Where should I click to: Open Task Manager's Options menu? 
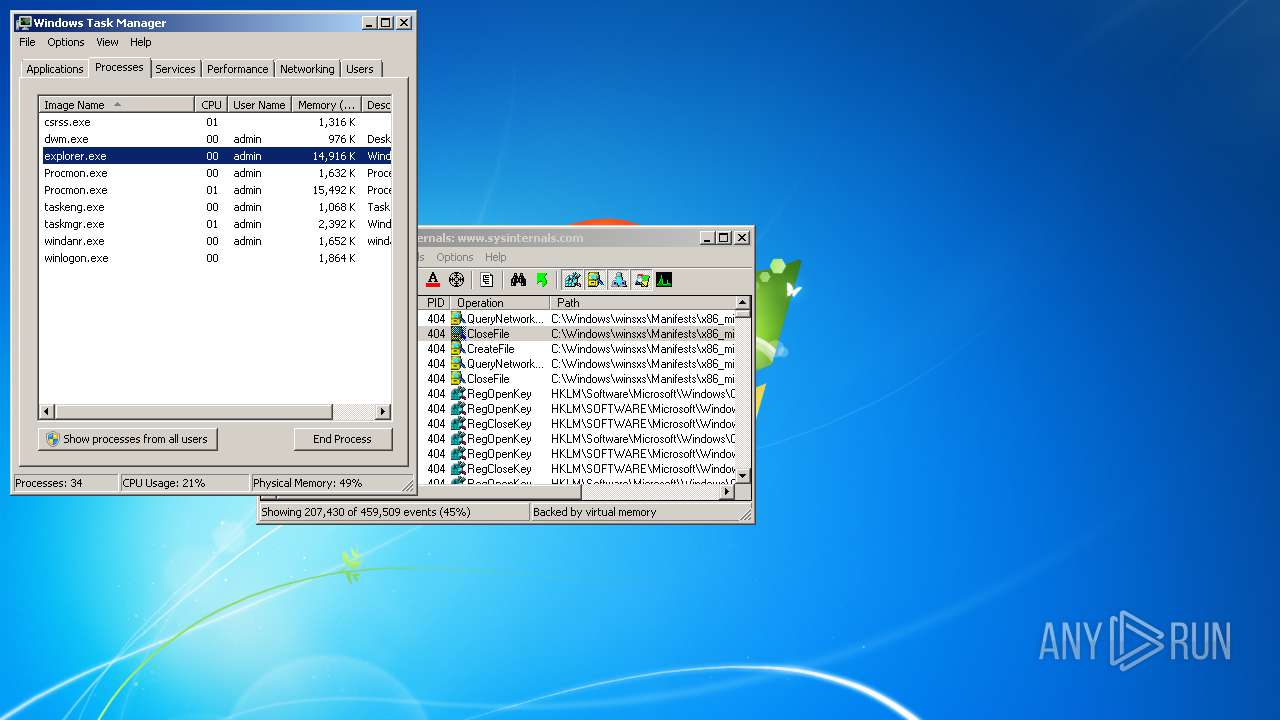(x=66, y=42)
